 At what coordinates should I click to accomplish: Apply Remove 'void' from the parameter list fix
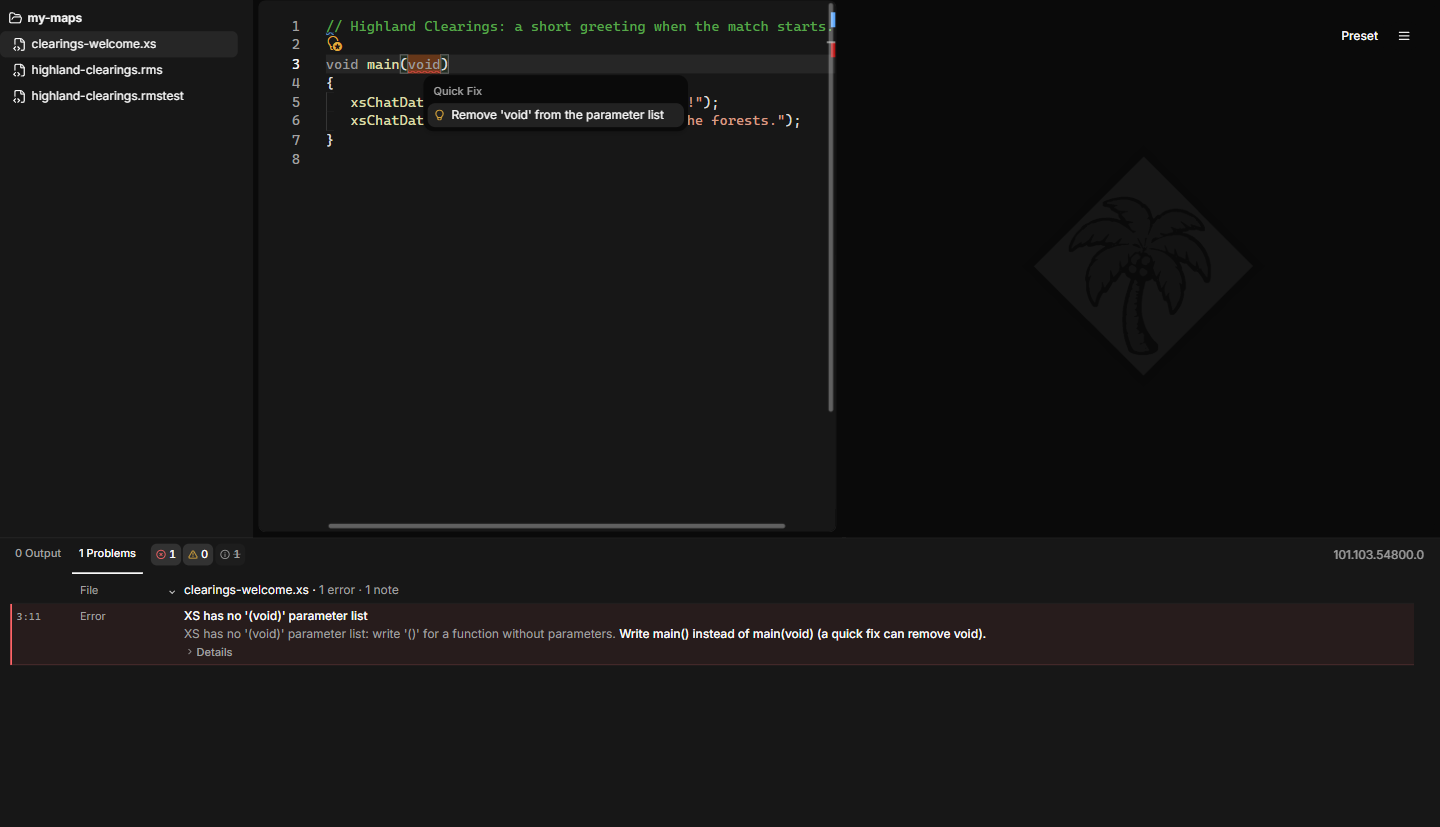point(556,115)
